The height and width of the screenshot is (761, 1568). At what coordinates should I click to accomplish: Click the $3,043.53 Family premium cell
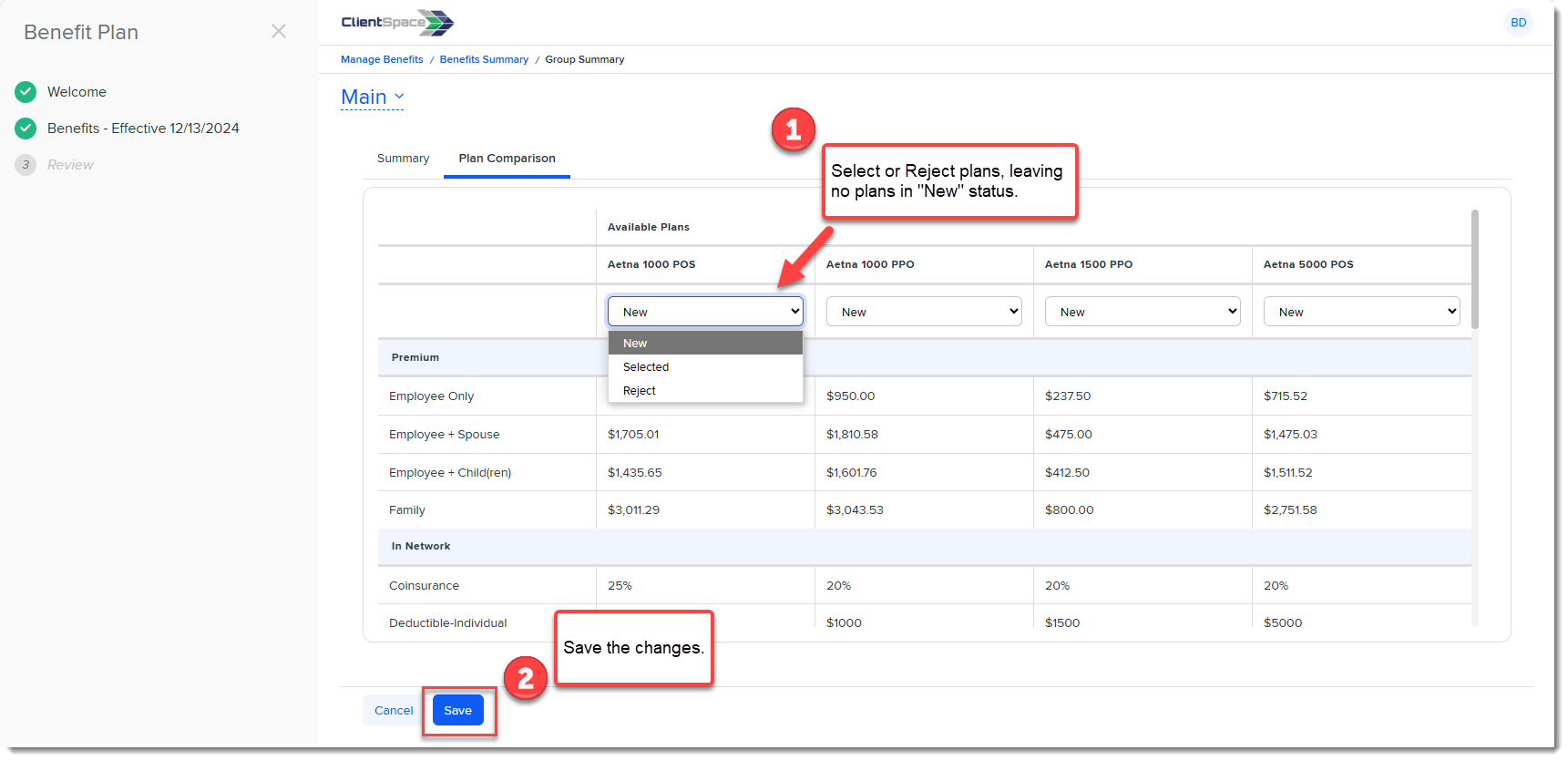point(855,510)
